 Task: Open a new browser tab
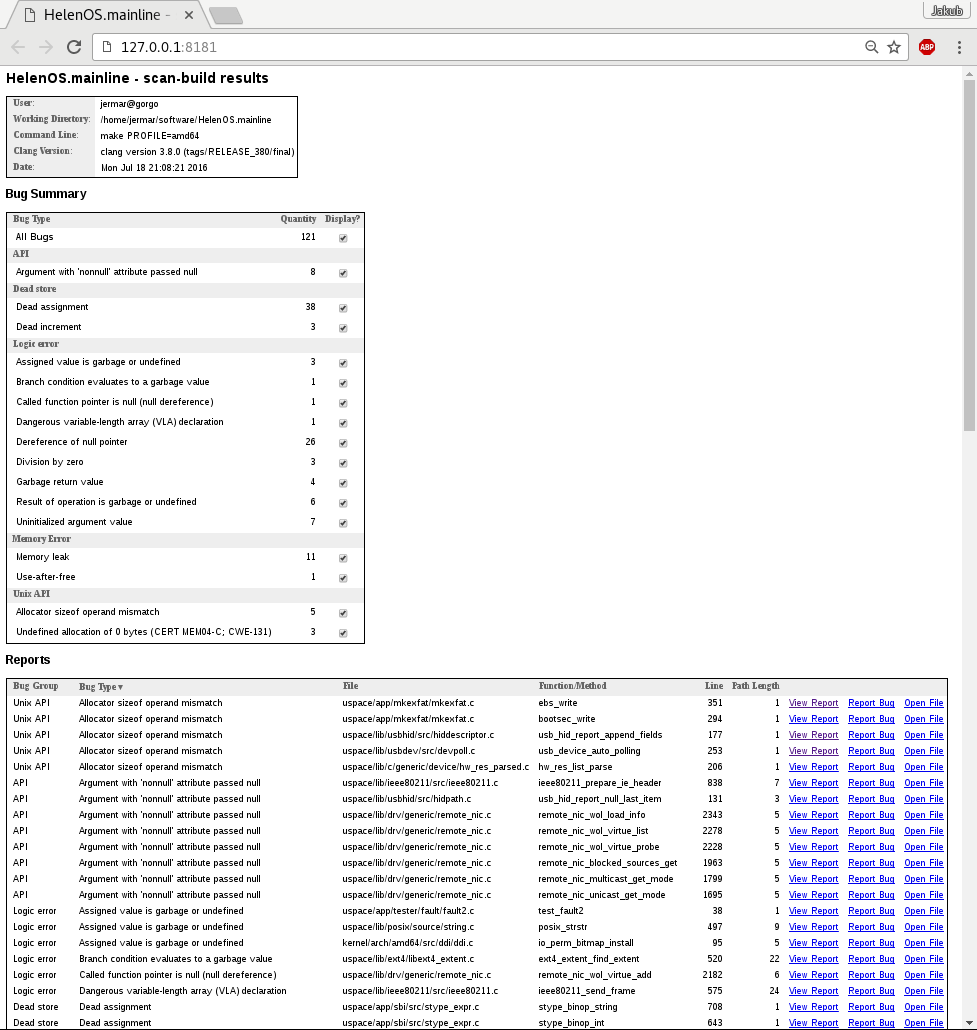pyautogui.click(x=224, y=15)
